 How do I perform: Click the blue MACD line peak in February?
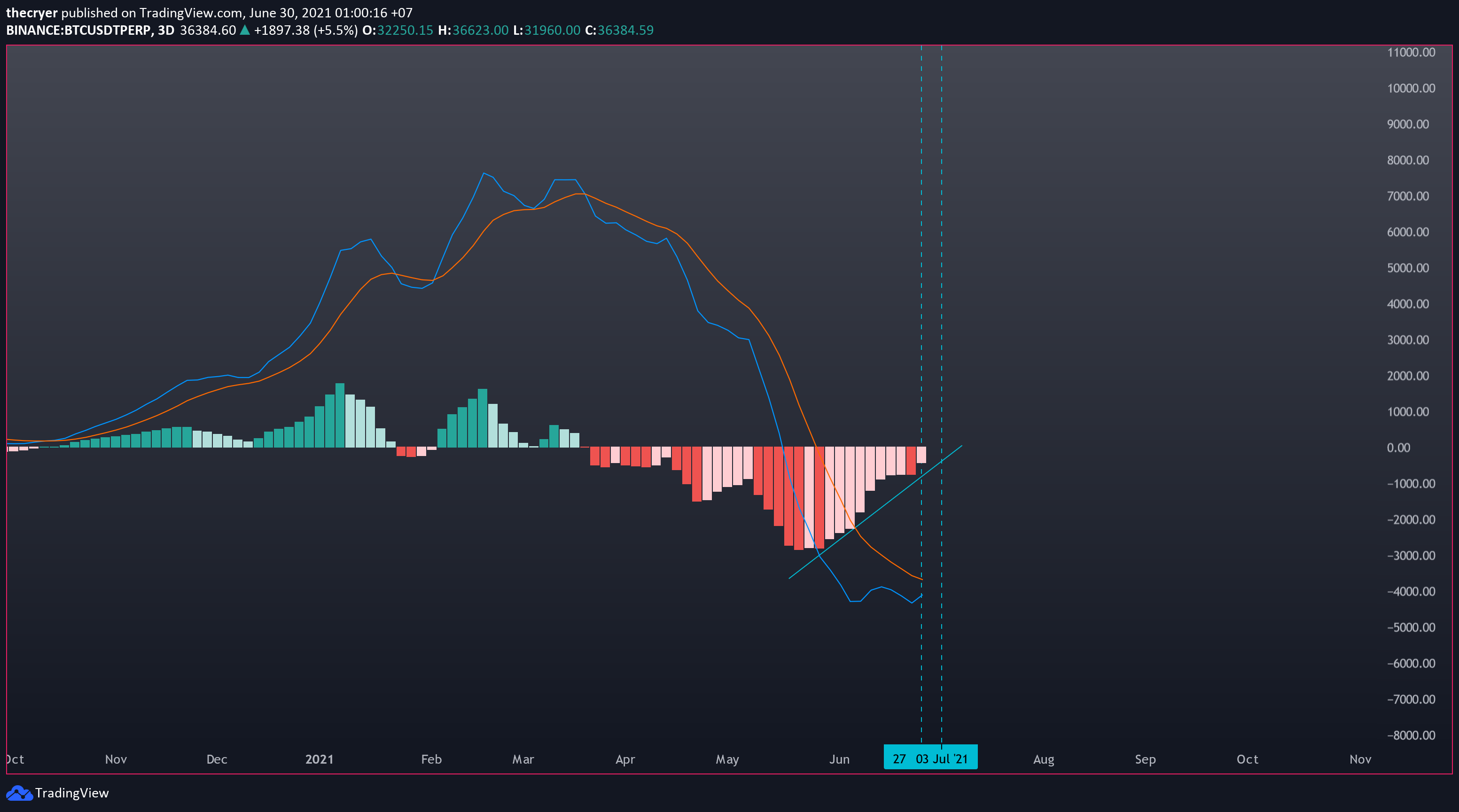[x=483, y=173]
